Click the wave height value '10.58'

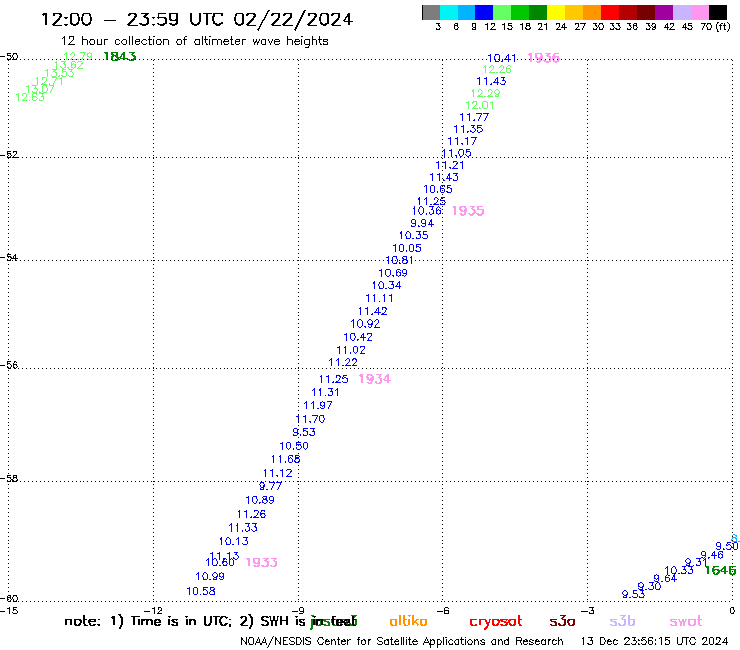pos(201,591)
